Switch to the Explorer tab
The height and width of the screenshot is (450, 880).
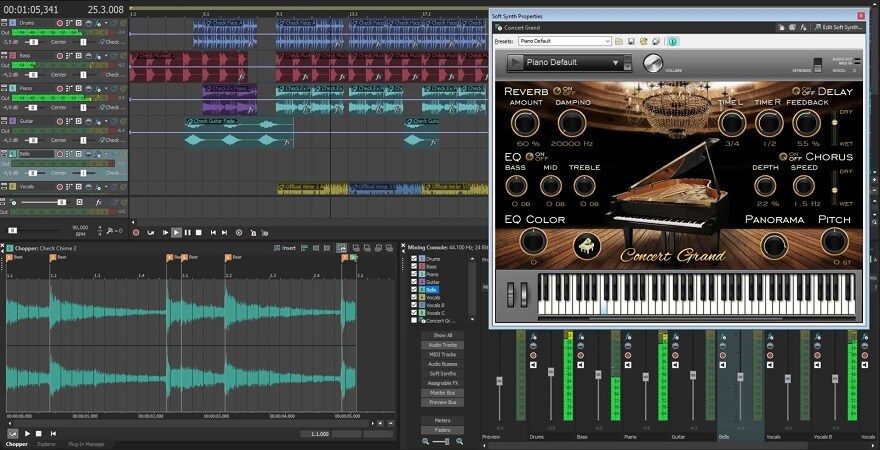coord(47,444)
